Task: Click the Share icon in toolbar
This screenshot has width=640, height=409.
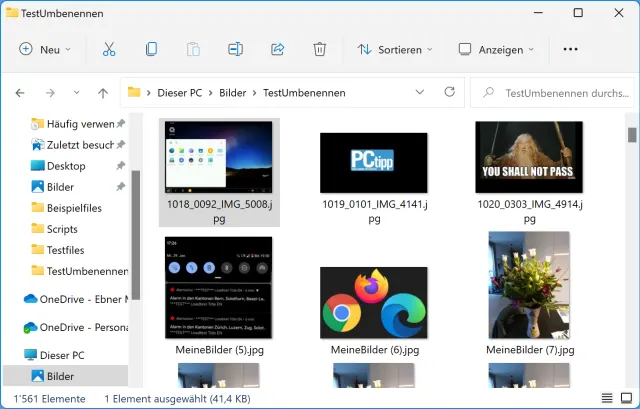Action: click(x=278, y=49)
